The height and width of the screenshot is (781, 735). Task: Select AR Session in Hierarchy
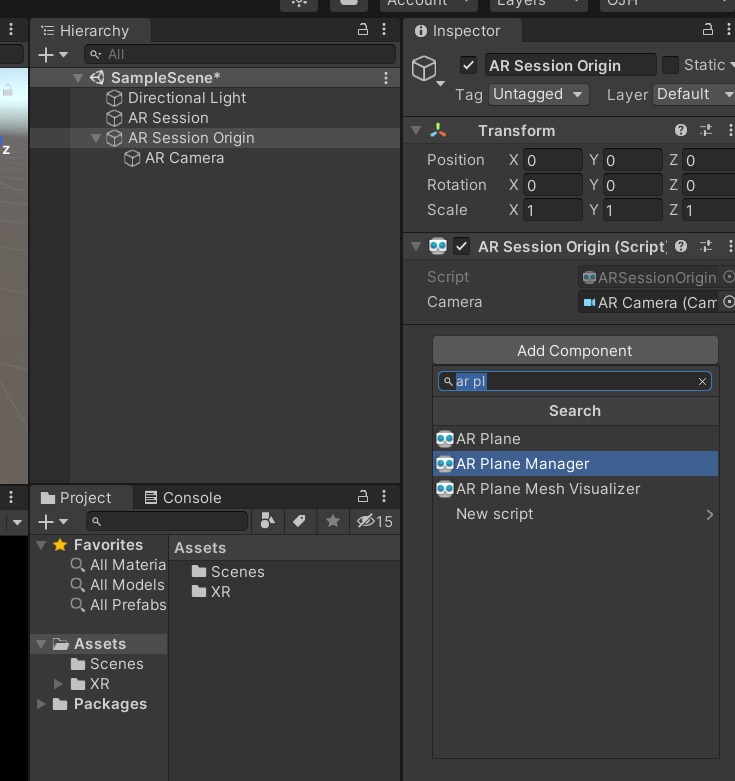pyautogui.click(x=168, y=118)
